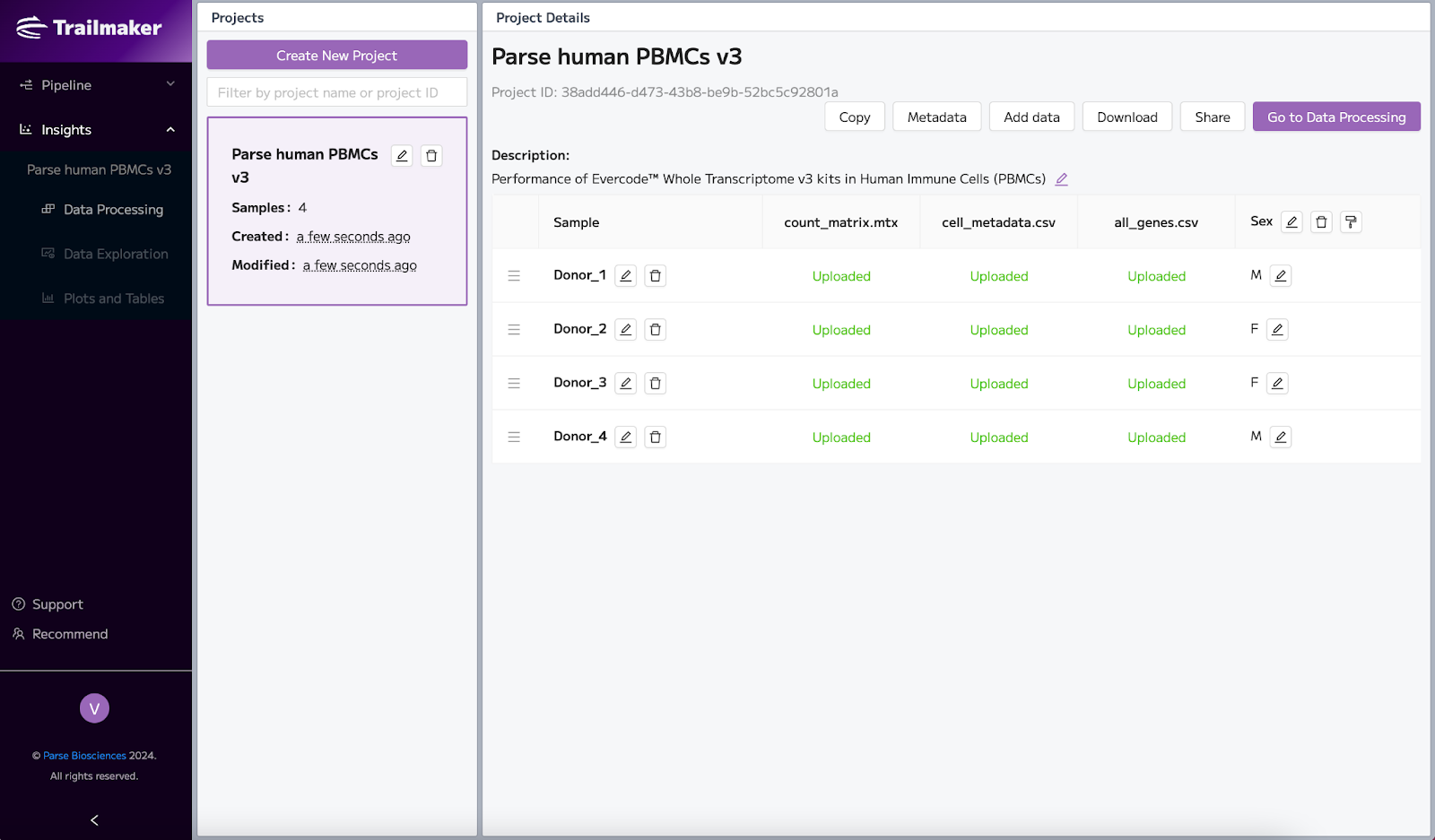Delete the Parse human PBMCs v3 project with trash icon
This screenshot has height=840, width=1435.
pos(431,155)
